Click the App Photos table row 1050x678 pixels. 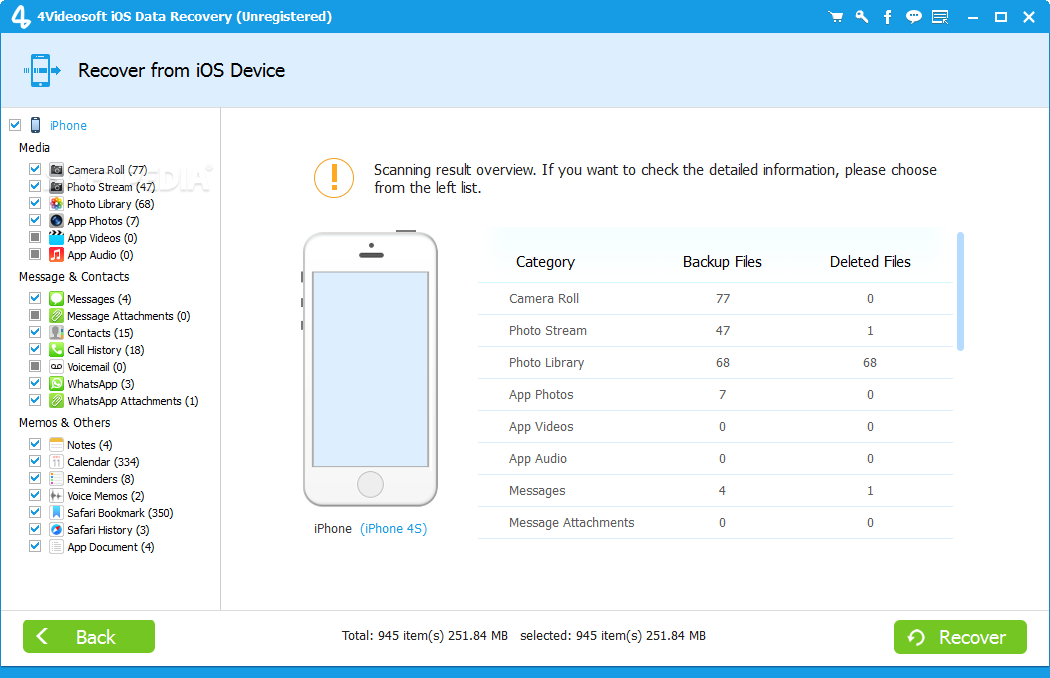coord(715,395)
